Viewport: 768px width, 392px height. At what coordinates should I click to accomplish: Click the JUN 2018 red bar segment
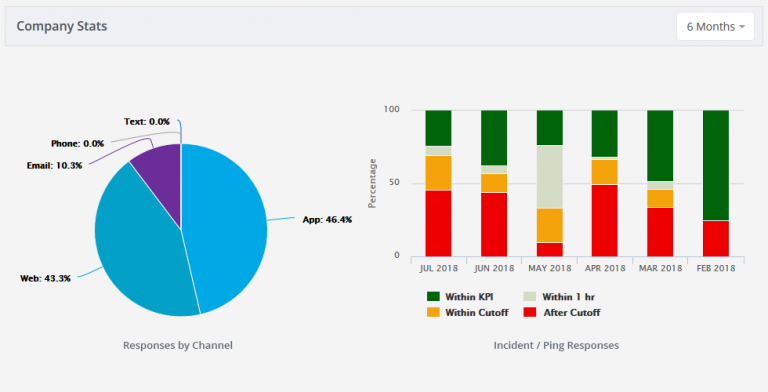click(x=494, y=224)
